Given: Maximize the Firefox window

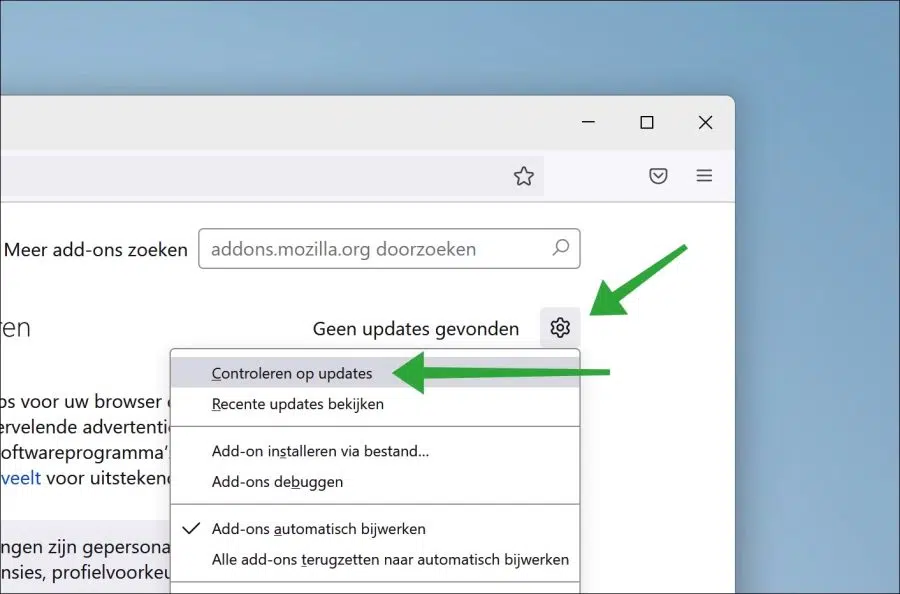Looking at the screenshot, I should (x=647, y=122).
